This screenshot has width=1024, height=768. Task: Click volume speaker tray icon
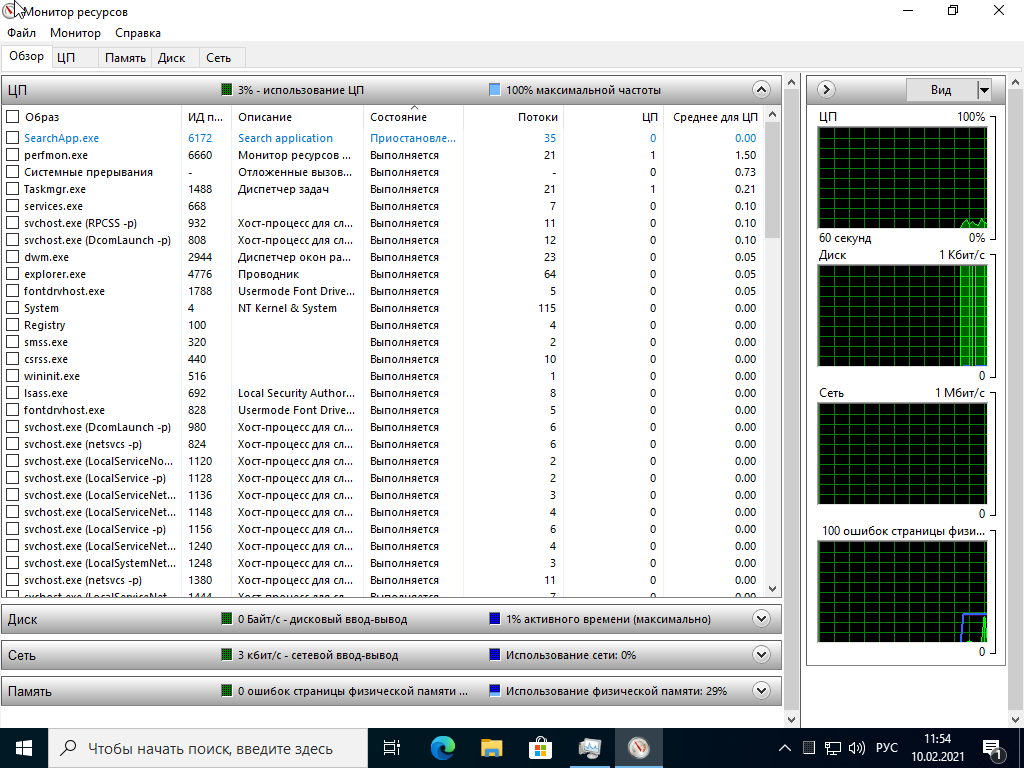856,748
